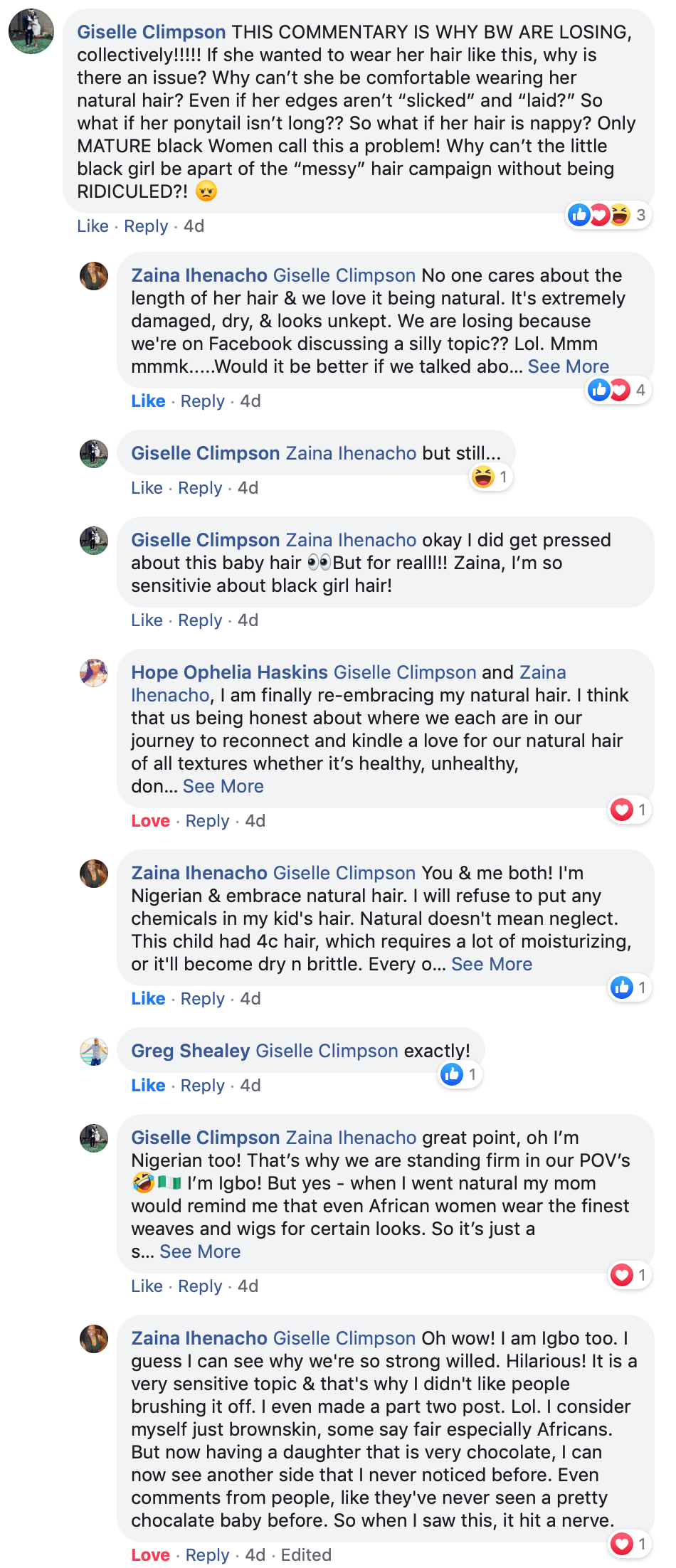
Task: Click the thumbs-up icon on Greg Shealey's comment
Action: click(x=453, y=1074)
